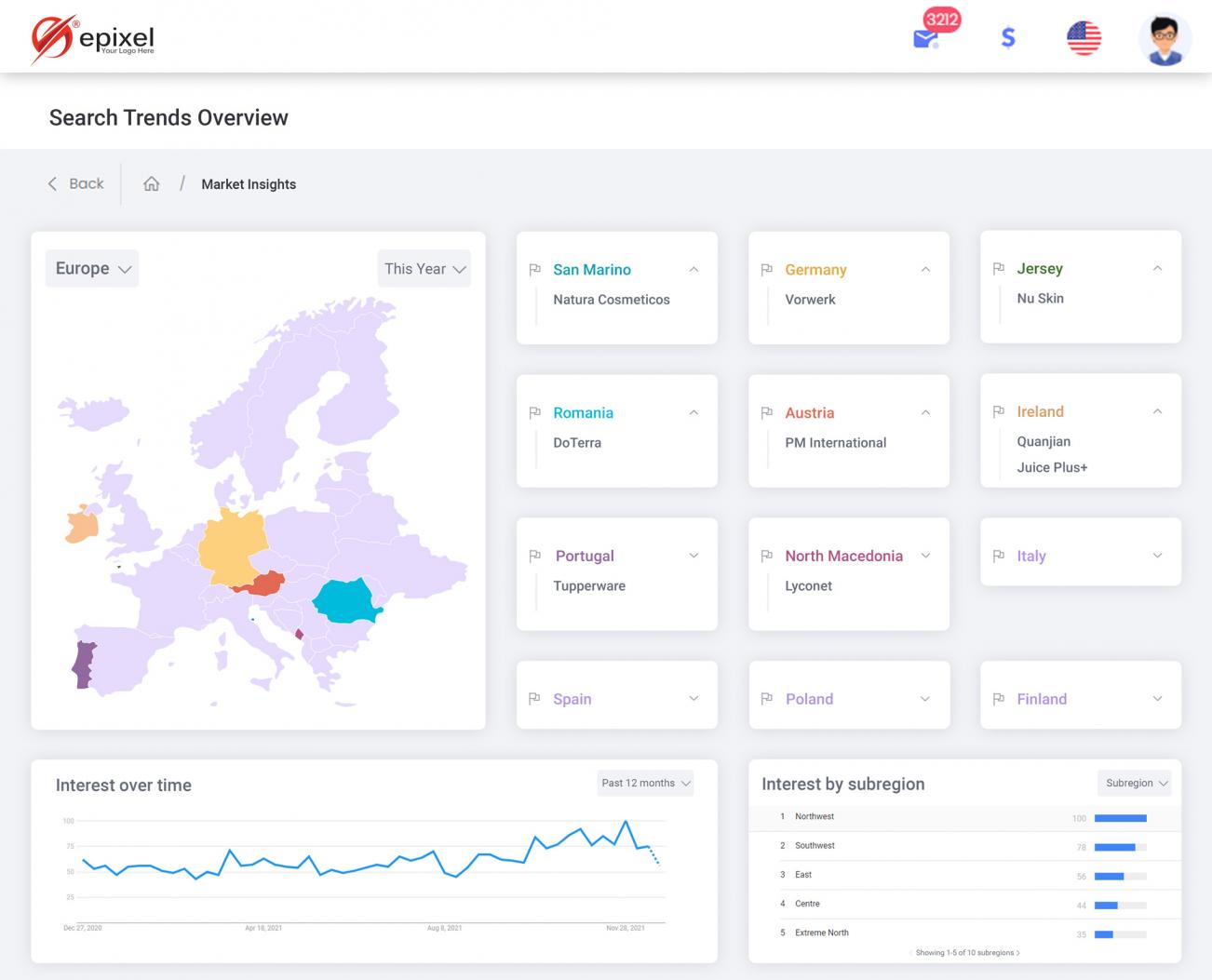
Task: Collapse the San Marino card
Action: (694, 269)
